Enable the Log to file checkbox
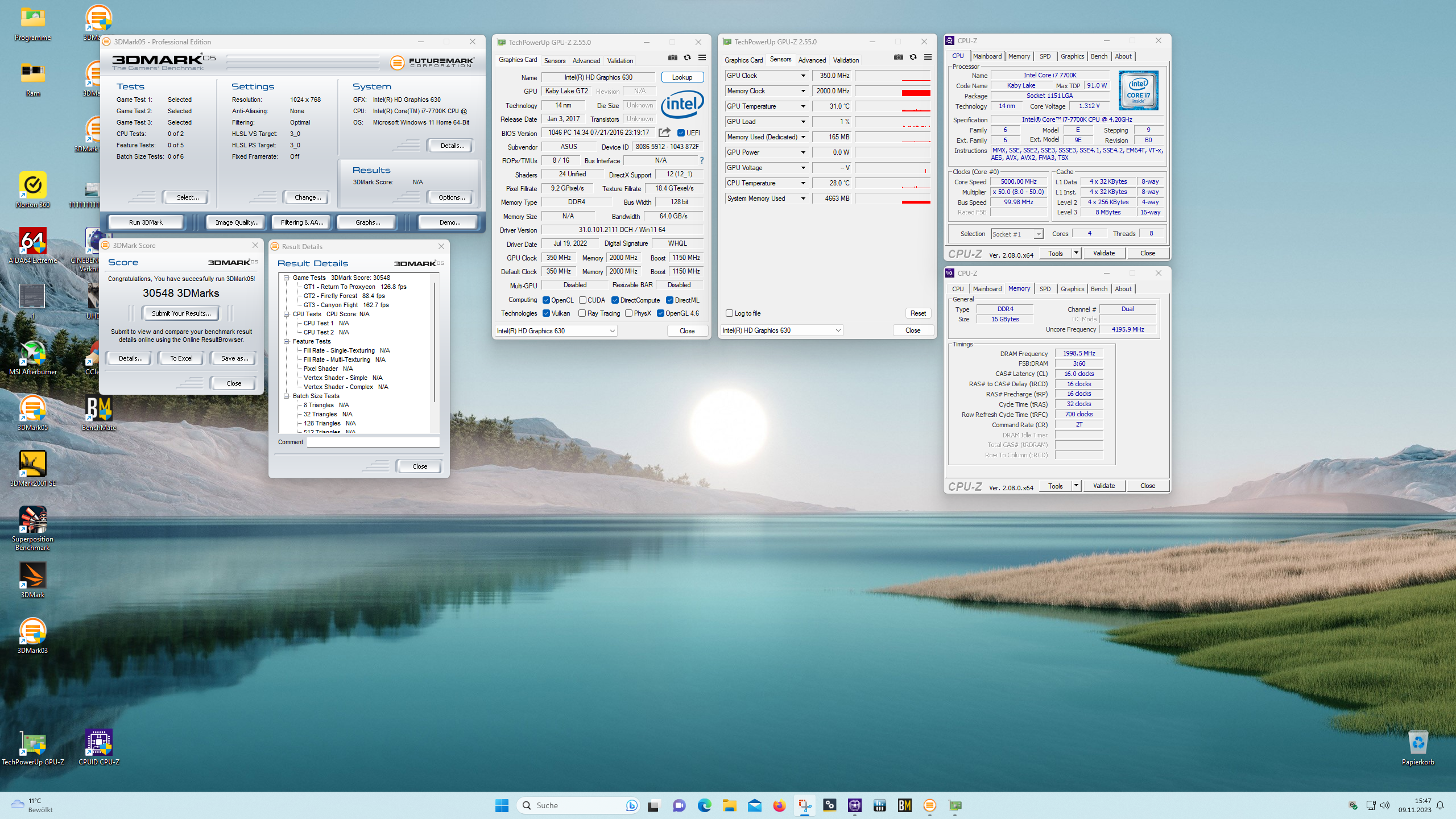This screenshot has width=1456, height=819. coord(729,313)
